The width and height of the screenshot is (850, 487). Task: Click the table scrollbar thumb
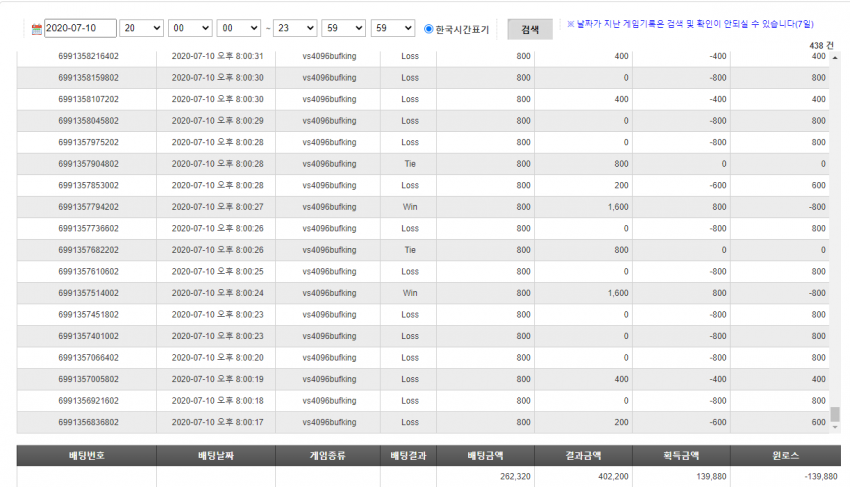point(835,414)
